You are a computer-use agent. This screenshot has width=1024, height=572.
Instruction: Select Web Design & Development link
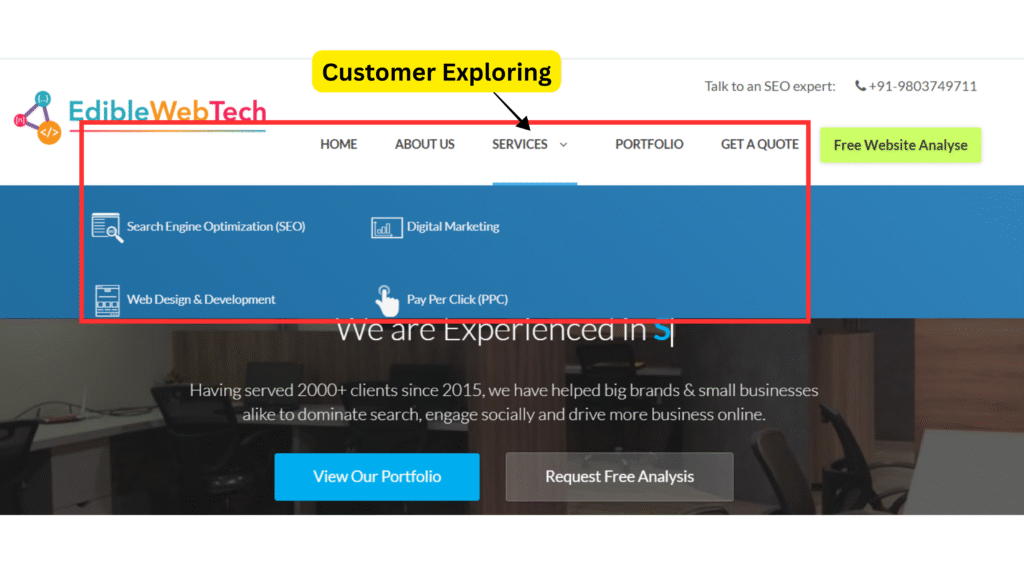[x=201, y=300]
